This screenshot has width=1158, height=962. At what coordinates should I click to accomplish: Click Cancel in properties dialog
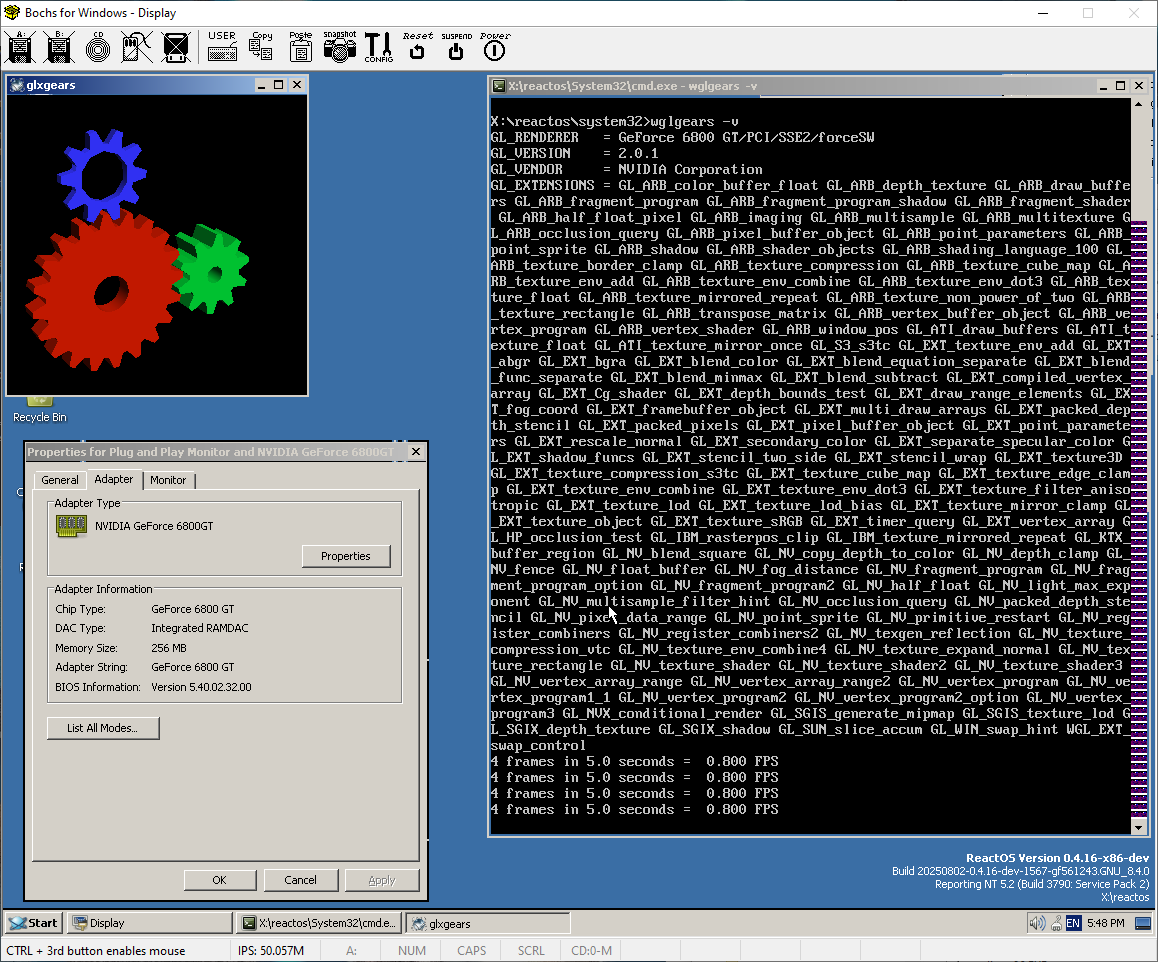coord(301,880)
